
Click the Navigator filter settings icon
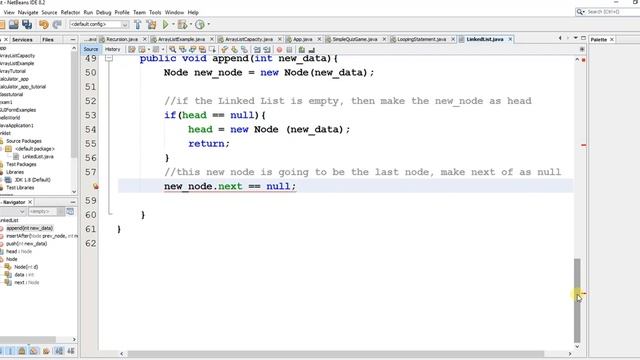70,211
